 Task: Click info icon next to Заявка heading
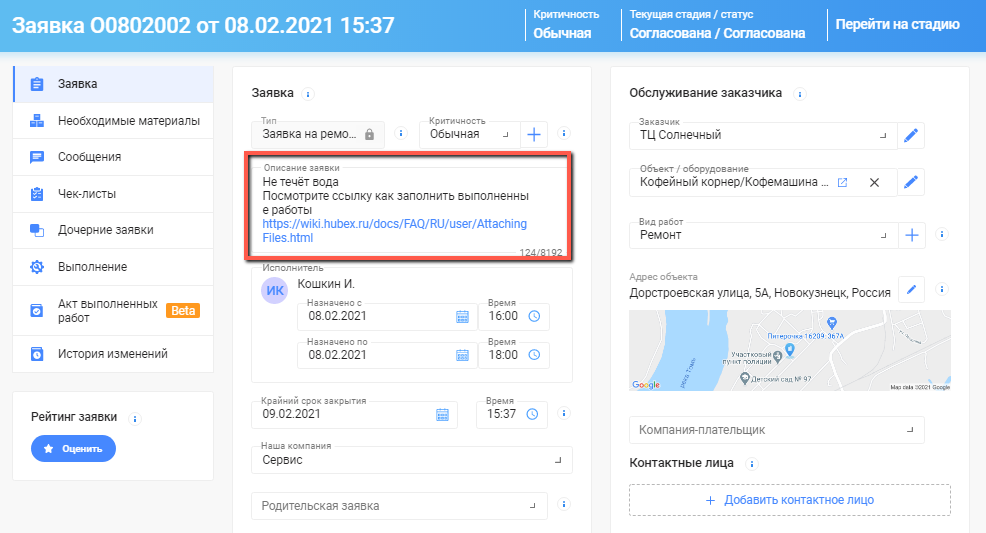307,94
